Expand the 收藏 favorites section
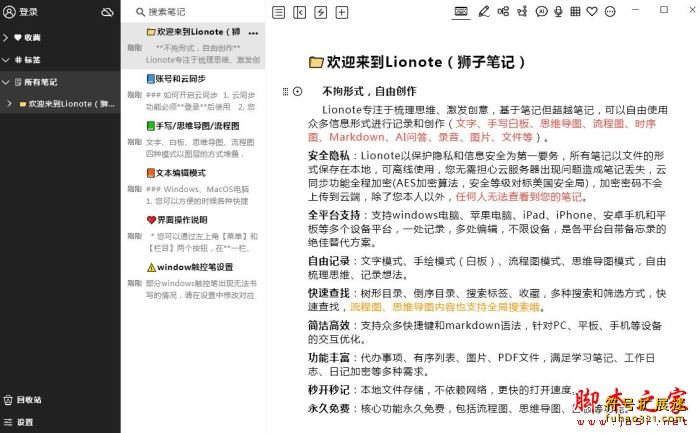 5,37
